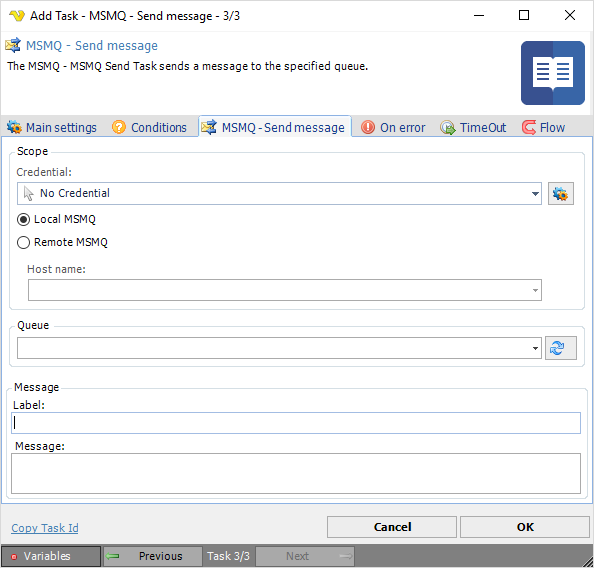Click the credential manager gear button
The width and height of the screenshot is (594, 568).
pyautogui.click(x=561, y=194)
